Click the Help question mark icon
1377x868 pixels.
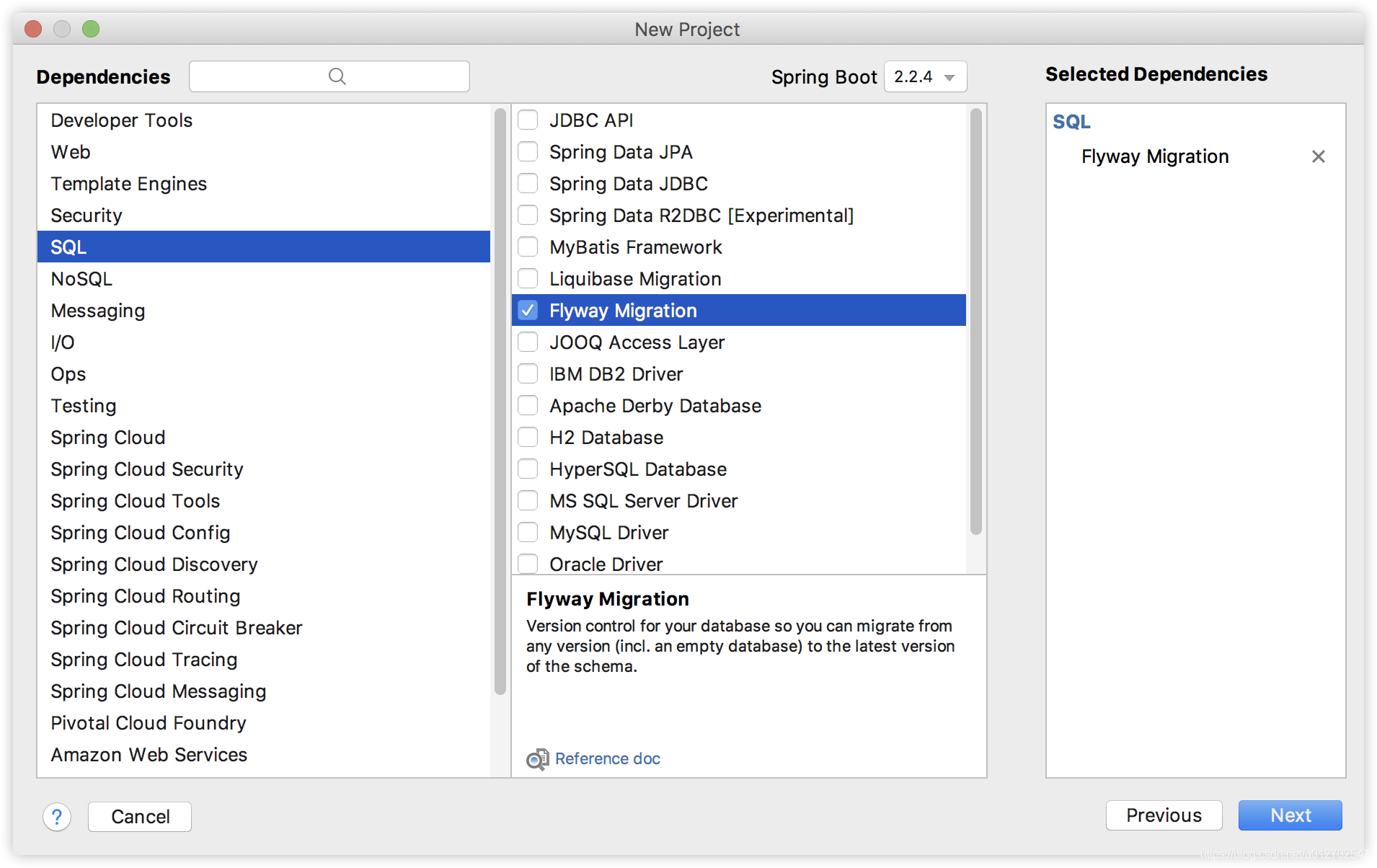click(57, 816)
